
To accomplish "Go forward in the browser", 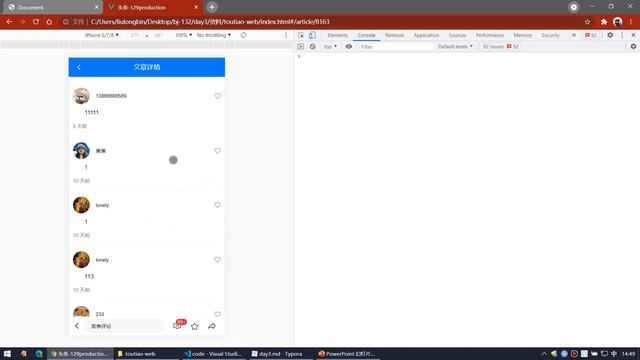I will [x=22, y=22].
